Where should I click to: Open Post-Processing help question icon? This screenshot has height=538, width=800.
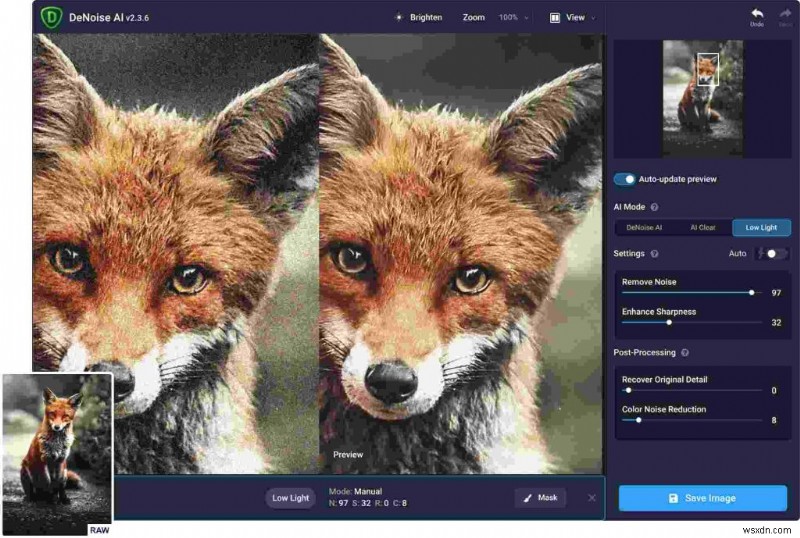click(x=685, y=353)
